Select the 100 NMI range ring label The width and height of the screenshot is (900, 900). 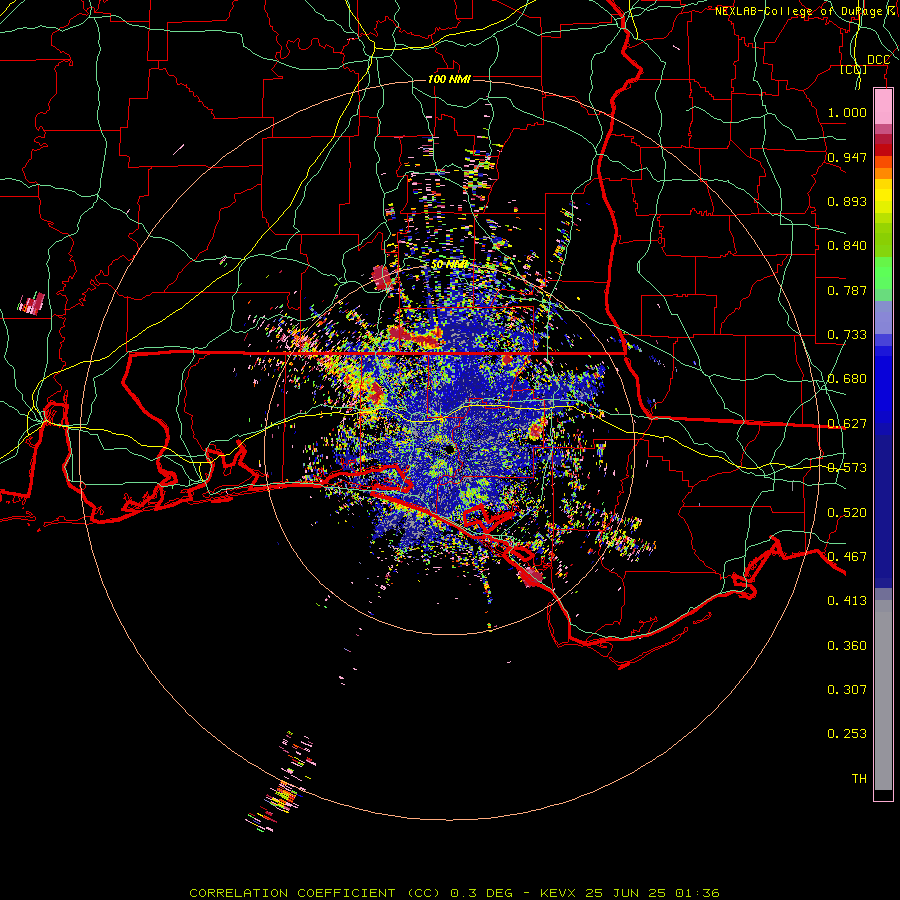tap(449, 79)
